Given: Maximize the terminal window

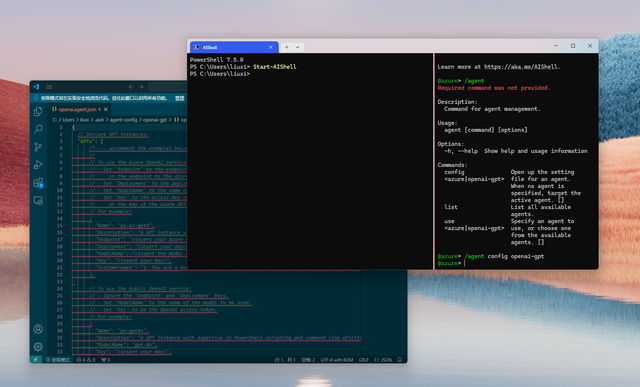Looking at the screenshot, I should pos(573,46).
